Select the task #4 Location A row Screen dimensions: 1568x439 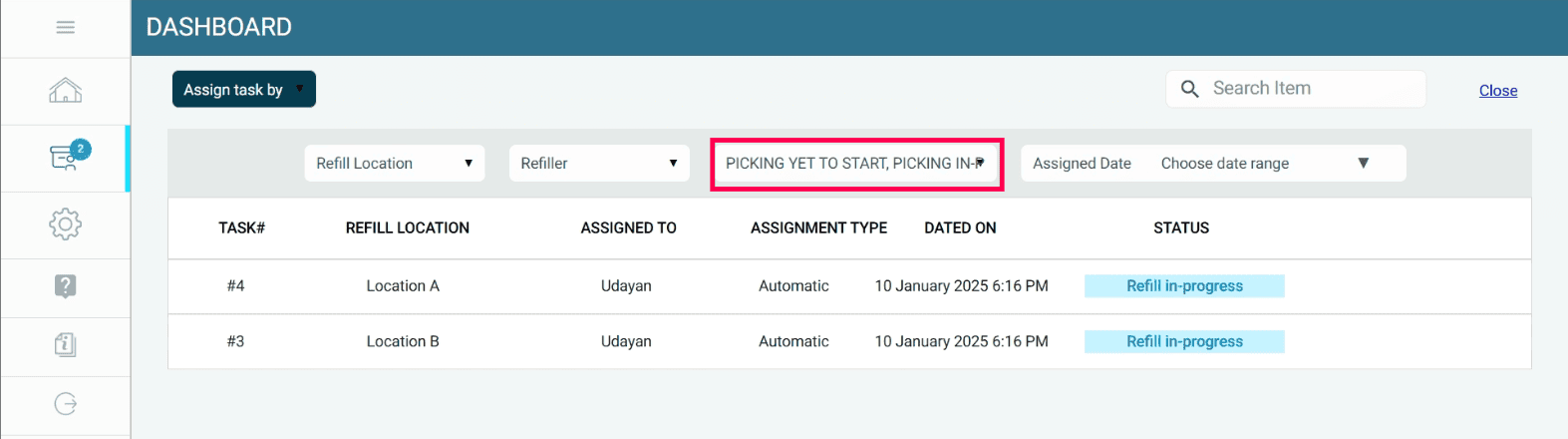click(403, 286)
